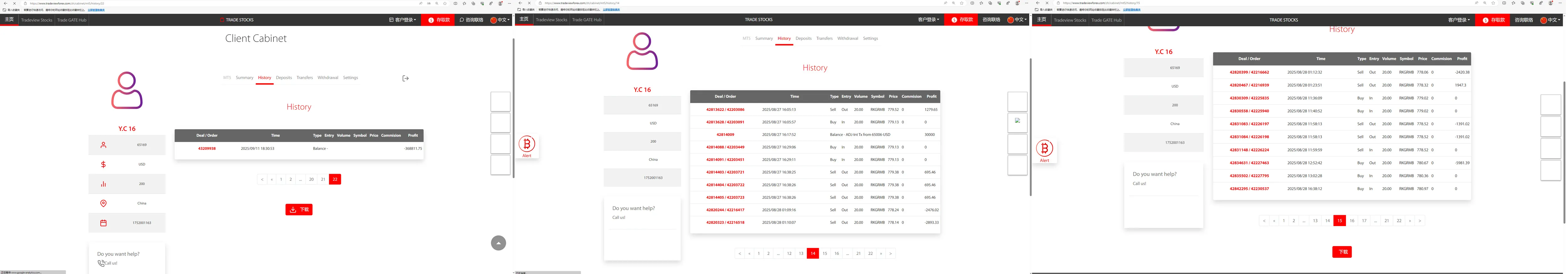Click the phone icon beside Call us!
Screen dimensions: 1568x274
tap(101, 263)
